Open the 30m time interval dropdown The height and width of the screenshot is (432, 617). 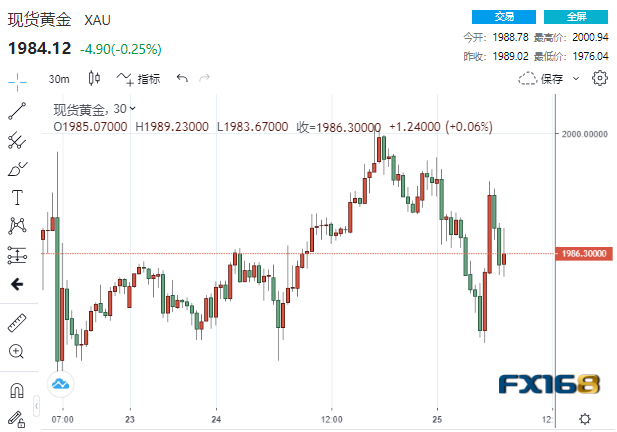(59, 78)
